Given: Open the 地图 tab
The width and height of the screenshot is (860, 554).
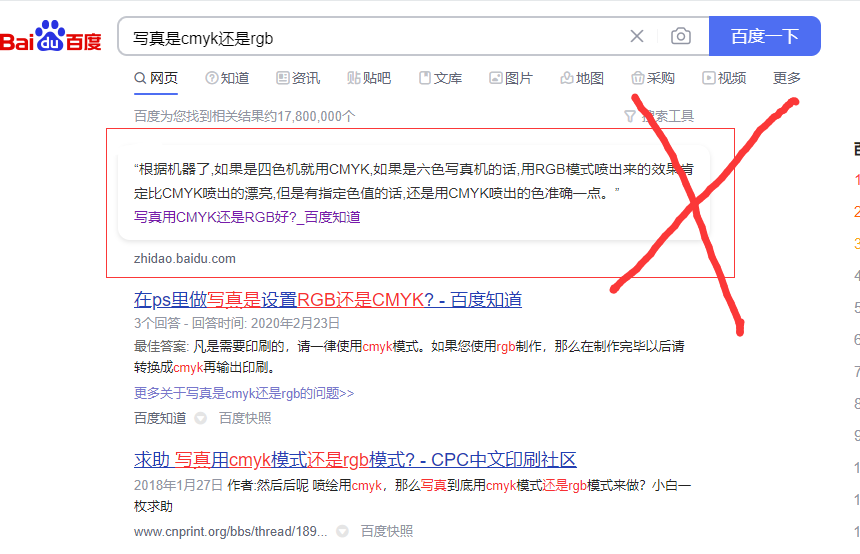Looking at the screenshot, I should click(582, 78).
